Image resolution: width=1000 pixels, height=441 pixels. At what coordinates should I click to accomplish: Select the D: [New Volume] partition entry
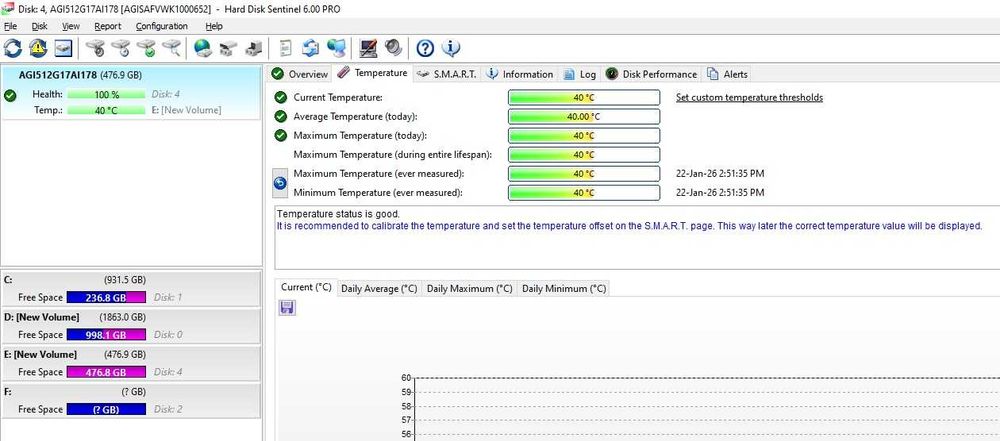(131, 325)
